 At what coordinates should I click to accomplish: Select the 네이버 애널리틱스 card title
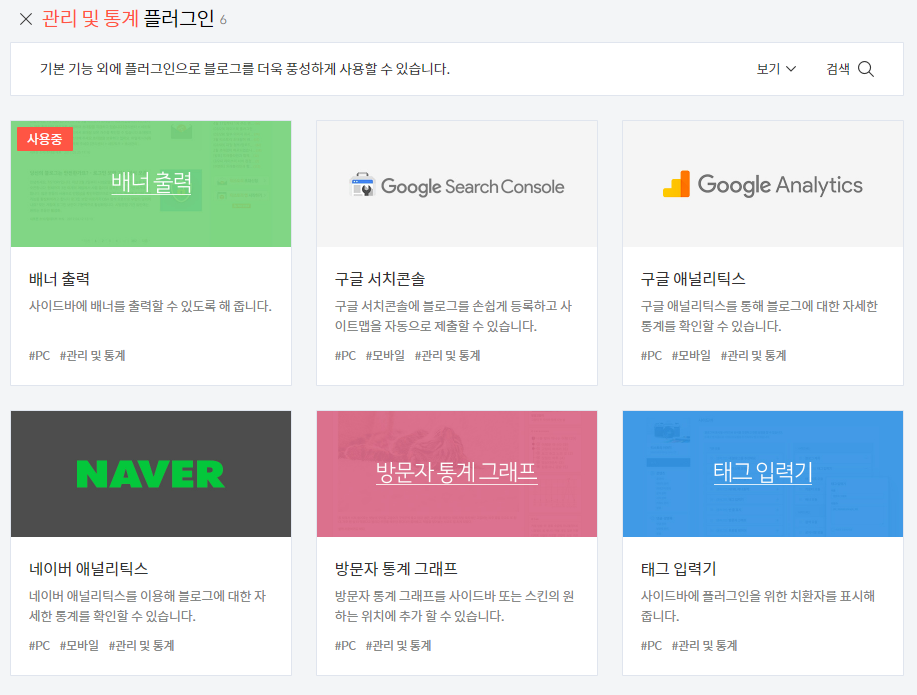[88, 569]
